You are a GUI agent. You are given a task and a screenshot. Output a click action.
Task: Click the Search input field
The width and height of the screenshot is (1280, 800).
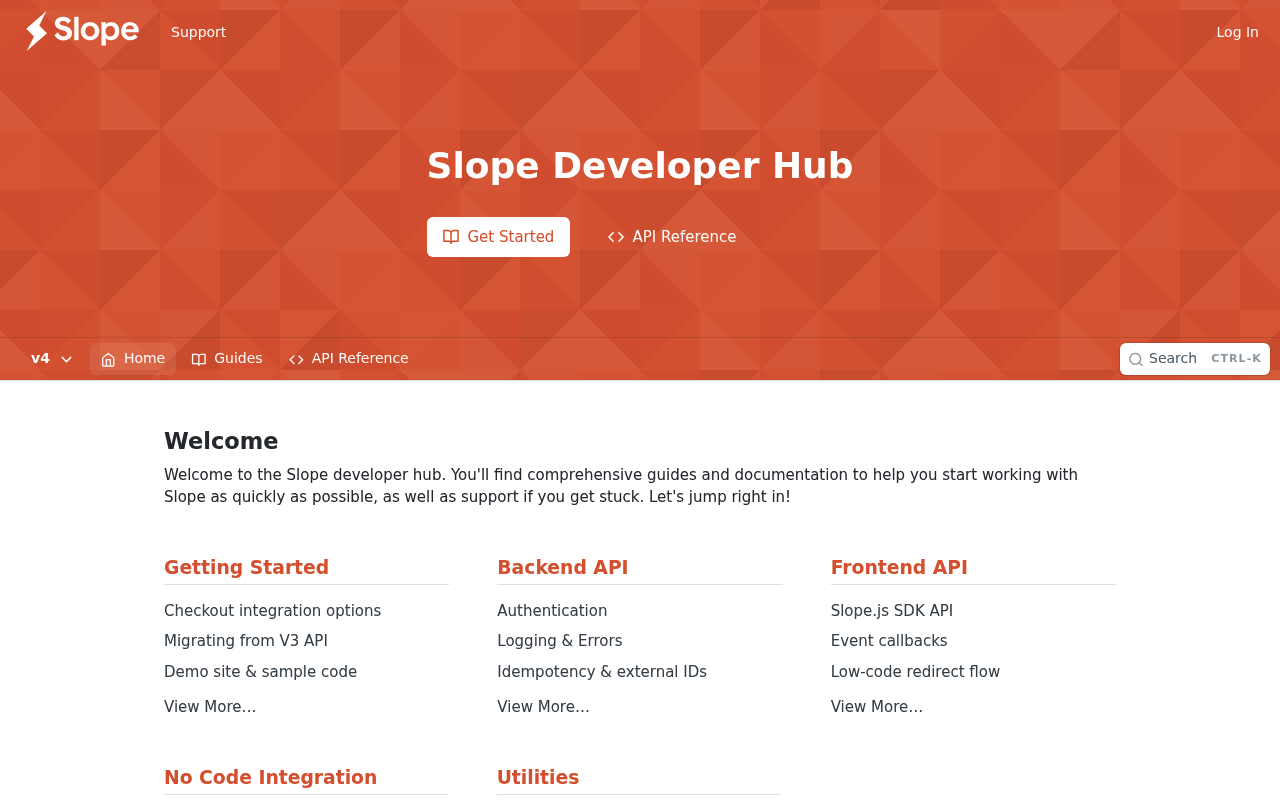(x=1195, y=359)
